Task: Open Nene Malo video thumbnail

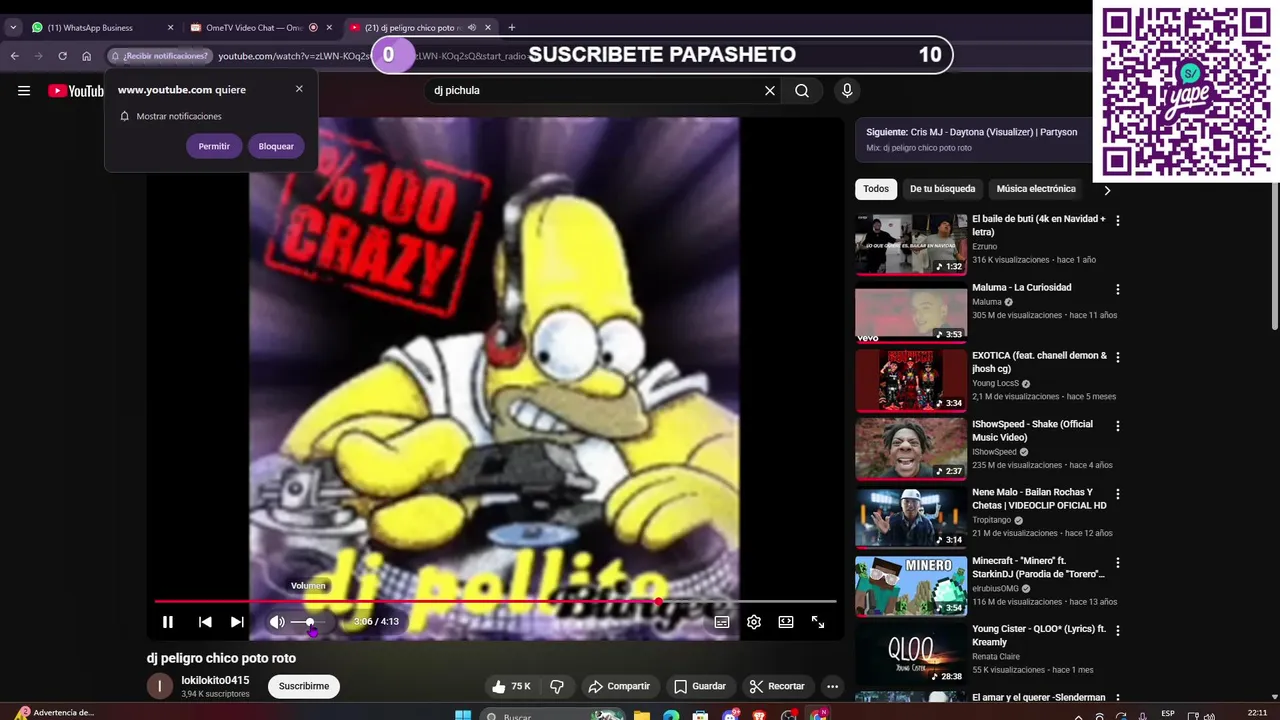Action: (x=911, y=517)
